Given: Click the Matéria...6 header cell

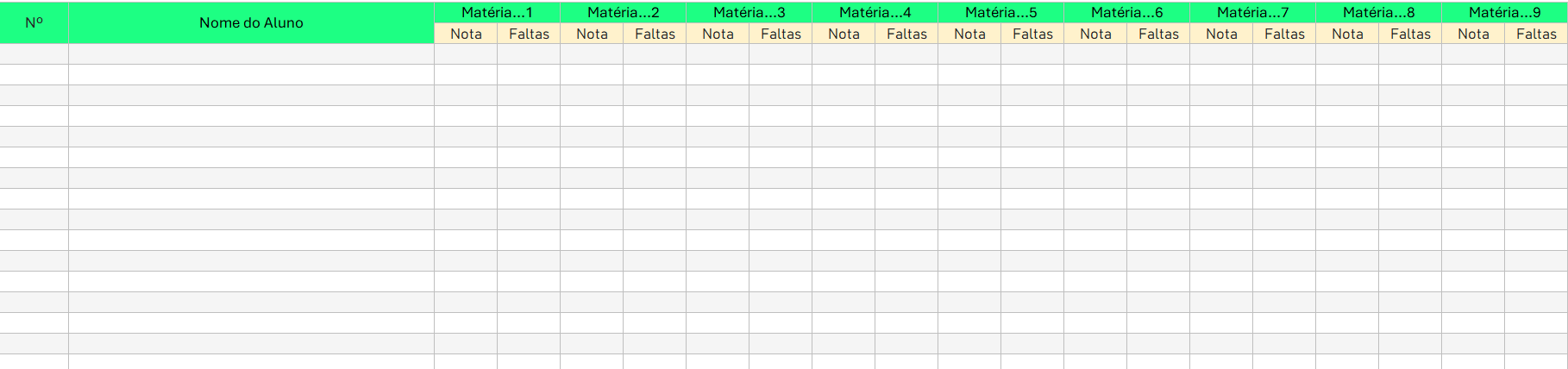Looking at the screenshot, I should (1126, 12).
